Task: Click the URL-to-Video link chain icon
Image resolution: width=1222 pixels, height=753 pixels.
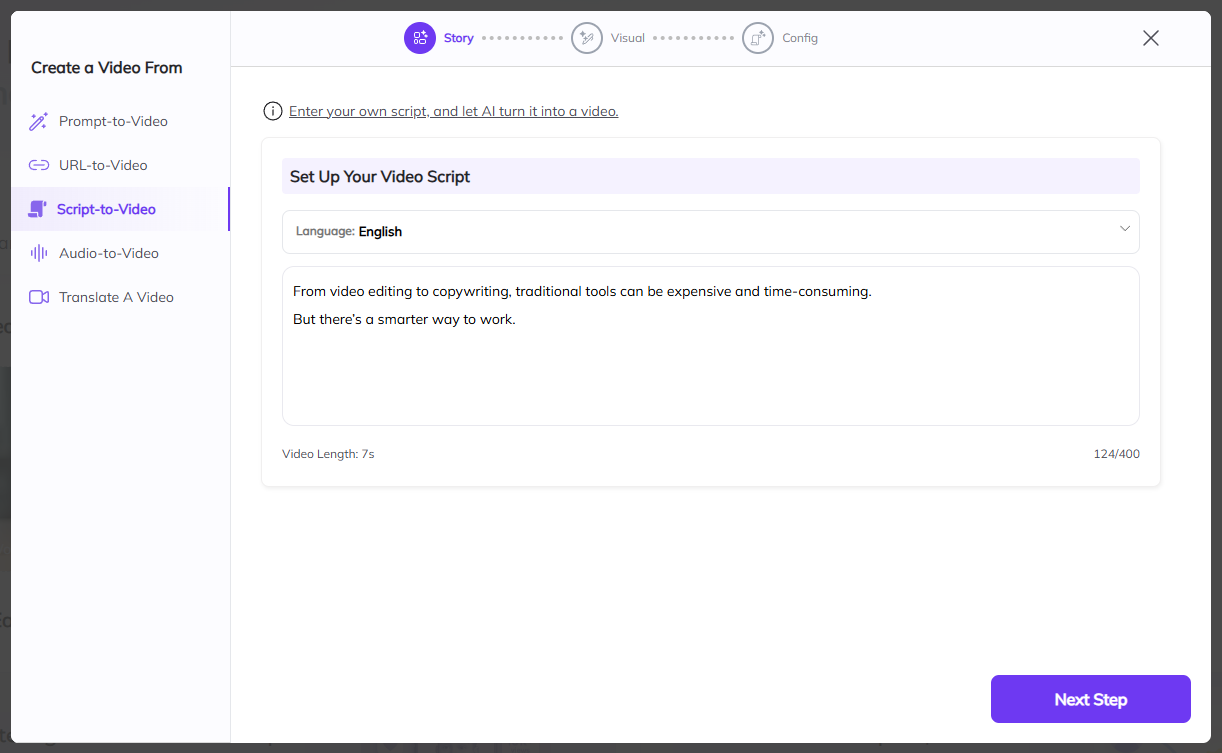Action: 39,165
